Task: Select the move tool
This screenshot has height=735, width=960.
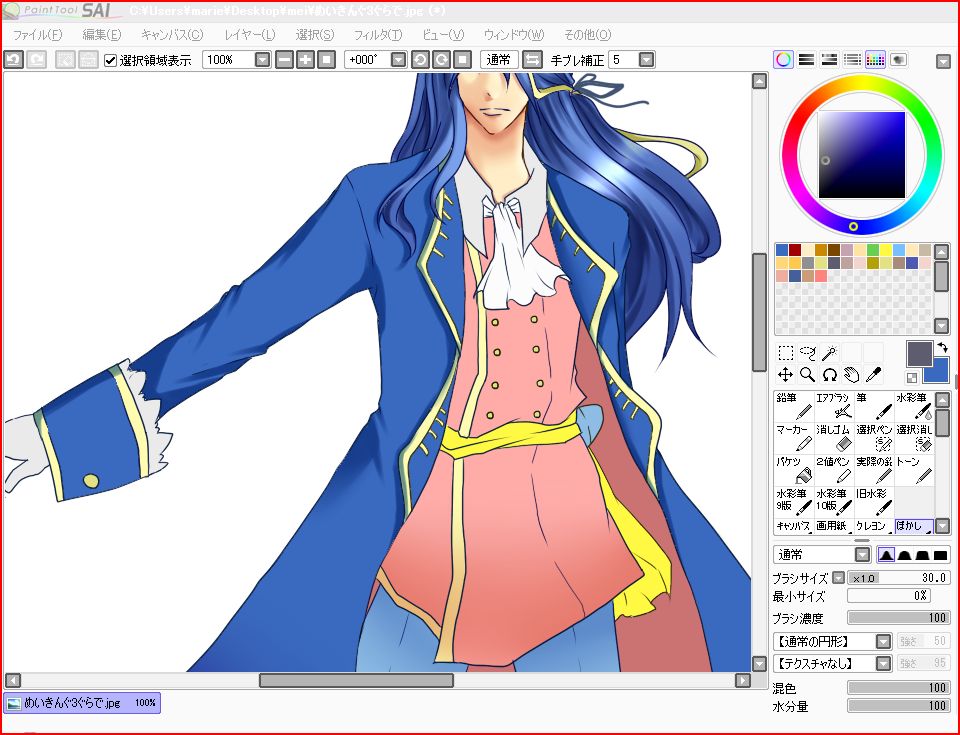Action: [786, 374]
